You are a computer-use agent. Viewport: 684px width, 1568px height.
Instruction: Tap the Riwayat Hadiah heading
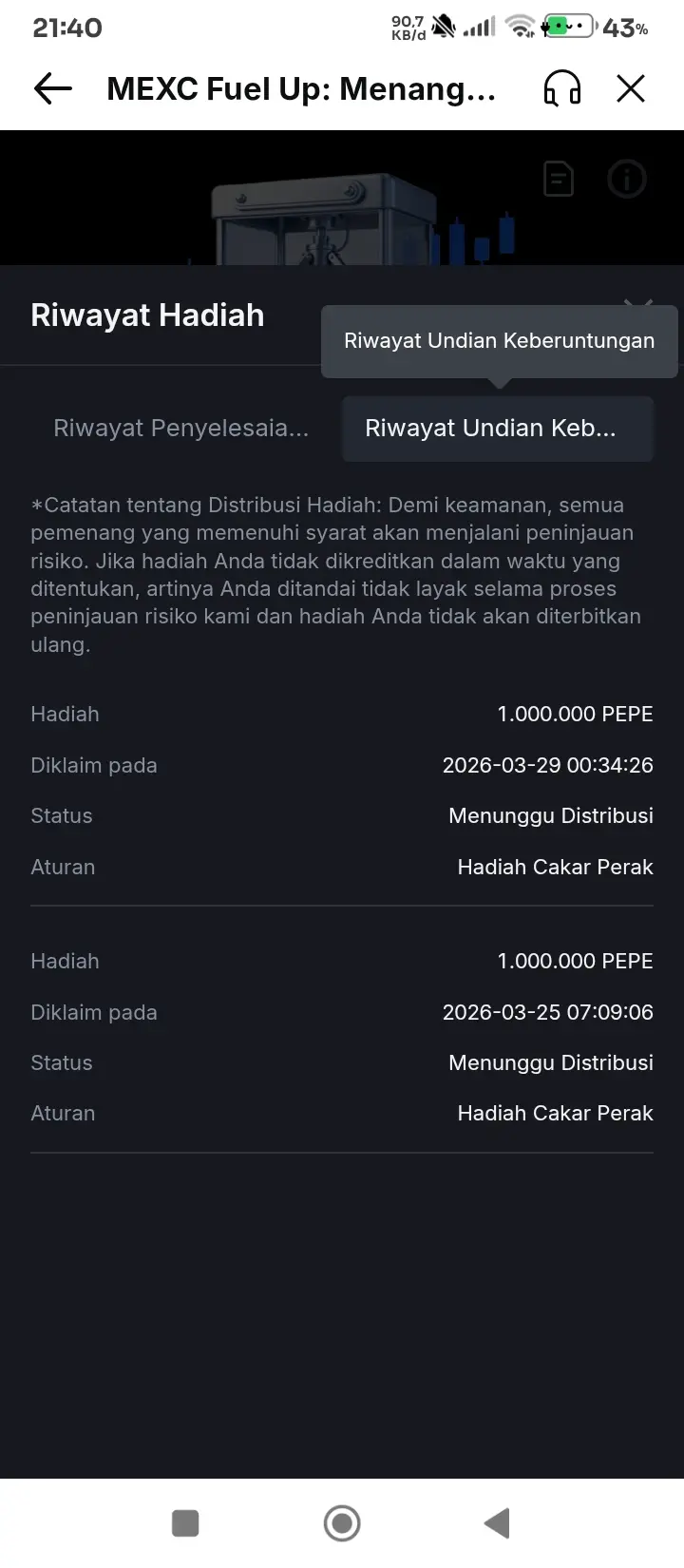click(147, 316)
